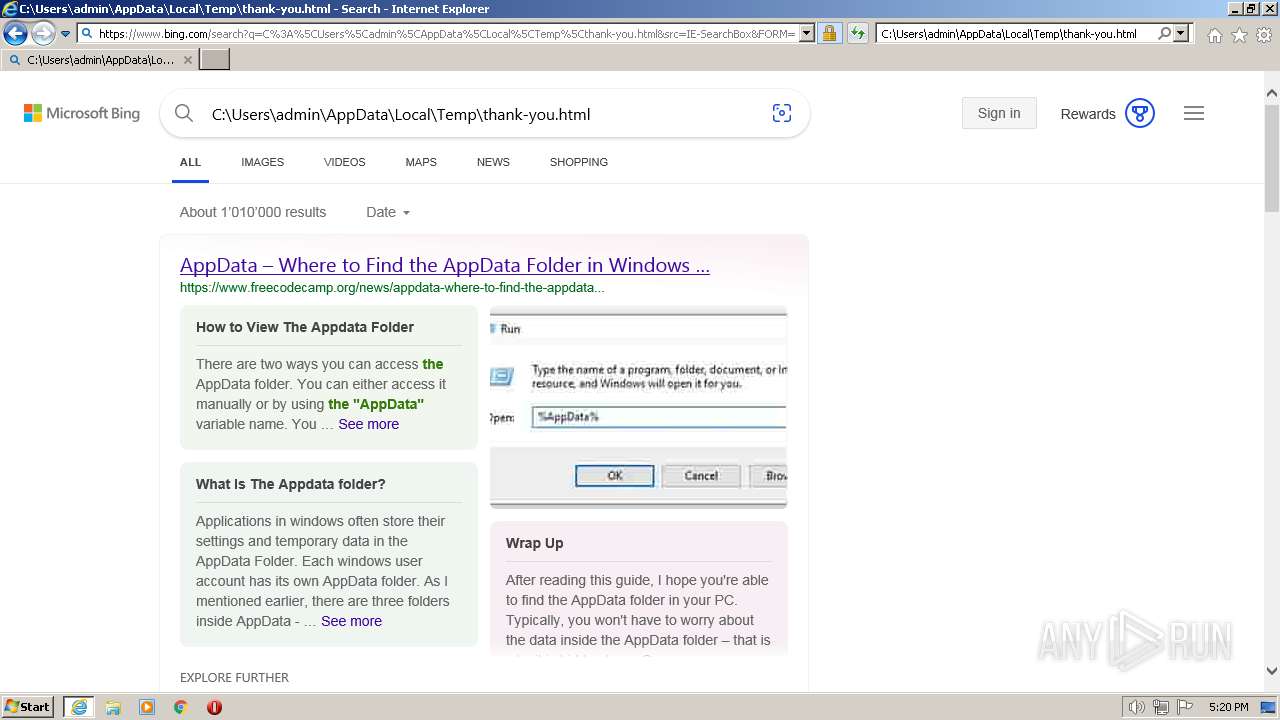The image size is (1280, 720).
Task: Open Windows Media Player taskbar icon
Action: point(147,707)
